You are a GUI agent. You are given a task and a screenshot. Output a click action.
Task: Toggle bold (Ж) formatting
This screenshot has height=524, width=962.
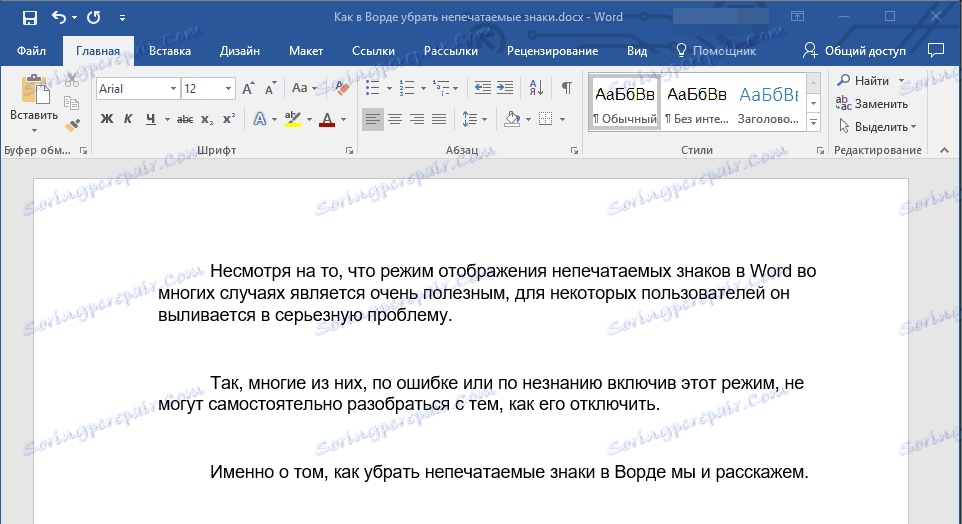(107, 119)
